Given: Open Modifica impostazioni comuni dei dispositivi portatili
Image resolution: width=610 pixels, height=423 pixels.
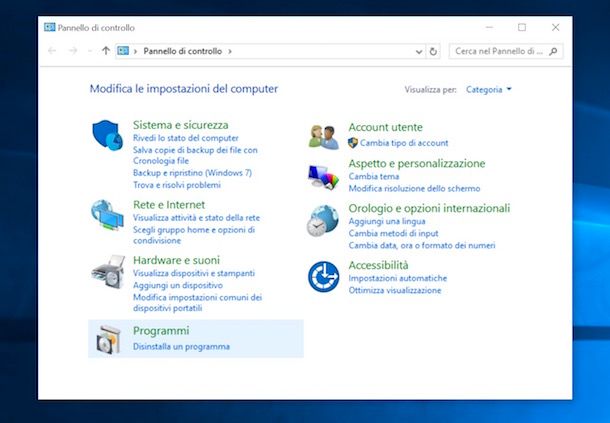Looking at the screenshot, I should pyautogui.click(x=197, y=303).
